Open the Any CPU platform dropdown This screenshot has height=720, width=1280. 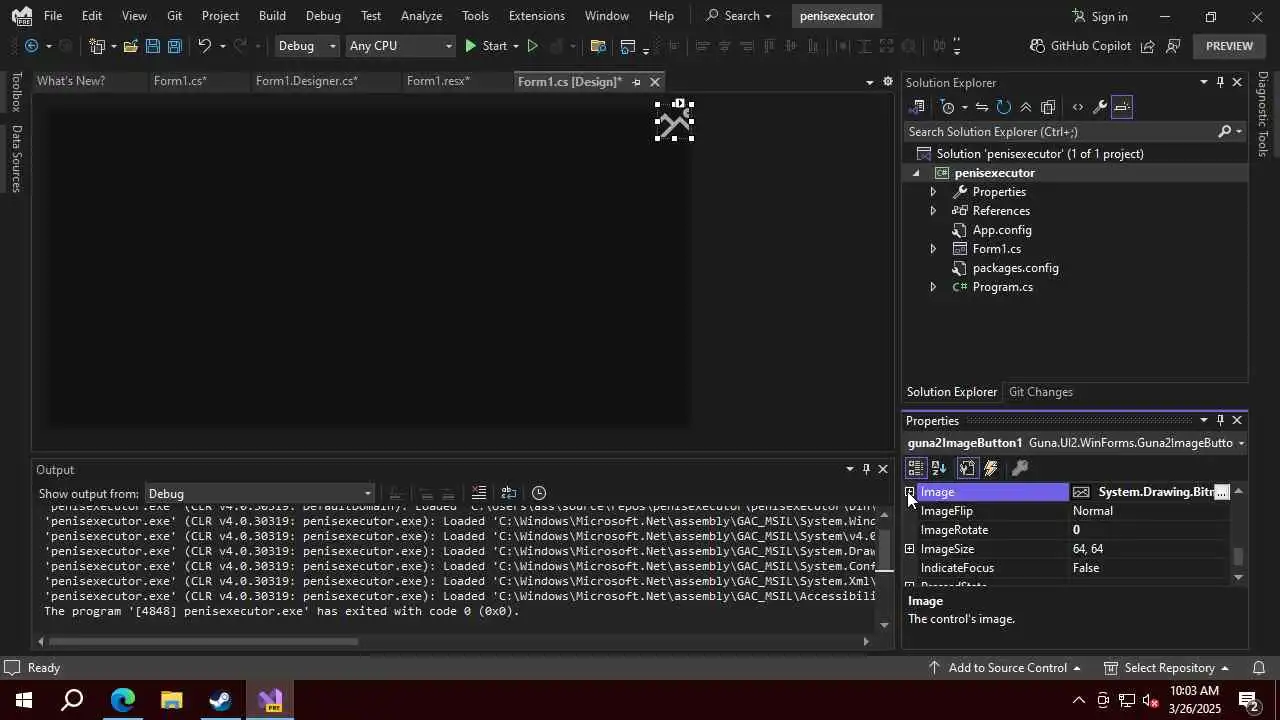399,46
